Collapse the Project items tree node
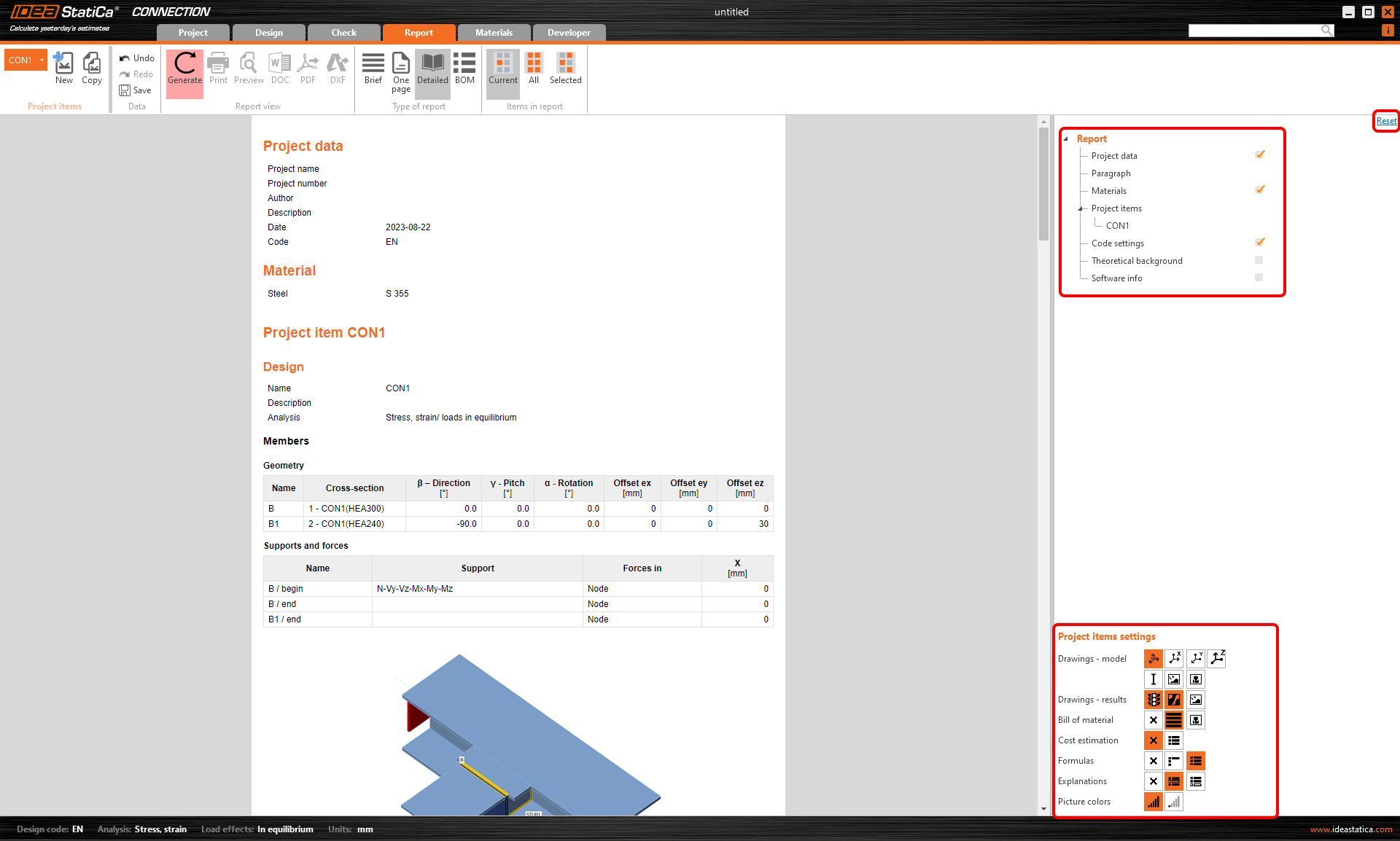Image resolution: width=1400 pixels, height=841 pixels. click(x=1081, y=208)
